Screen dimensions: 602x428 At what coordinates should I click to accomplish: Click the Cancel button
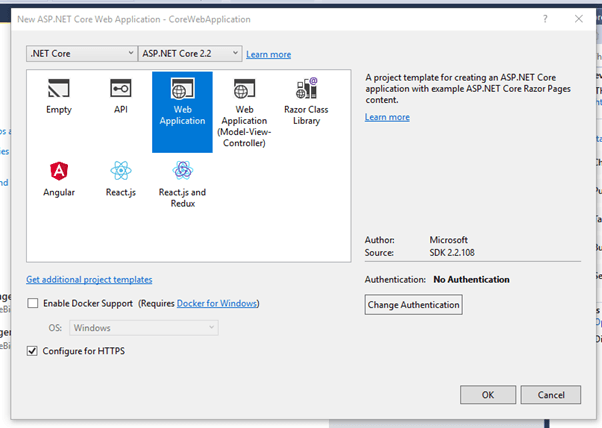pos(551,395)
